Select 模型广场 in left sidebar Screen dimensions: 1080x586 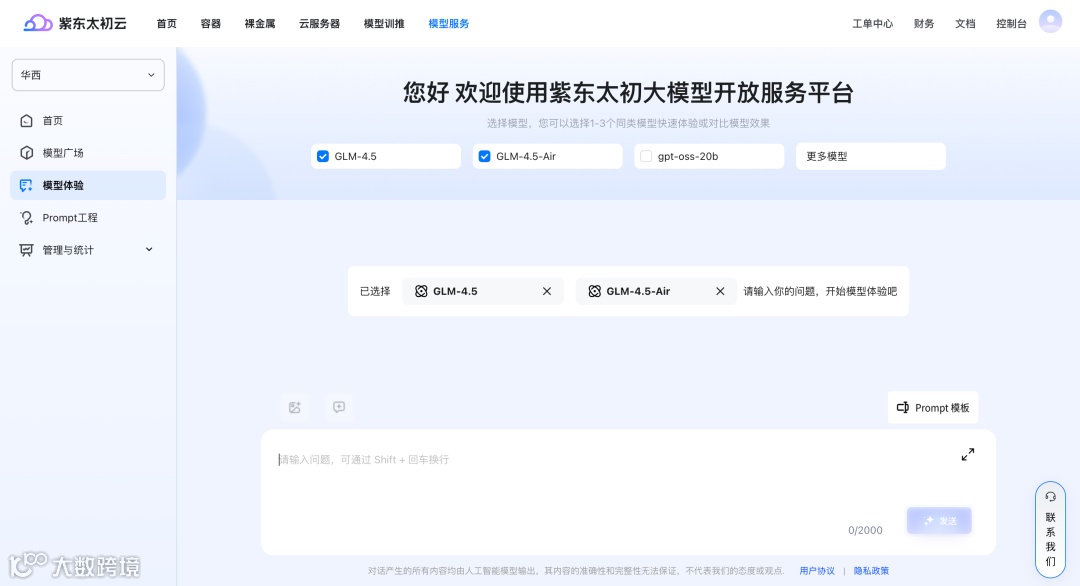[88, 153]
